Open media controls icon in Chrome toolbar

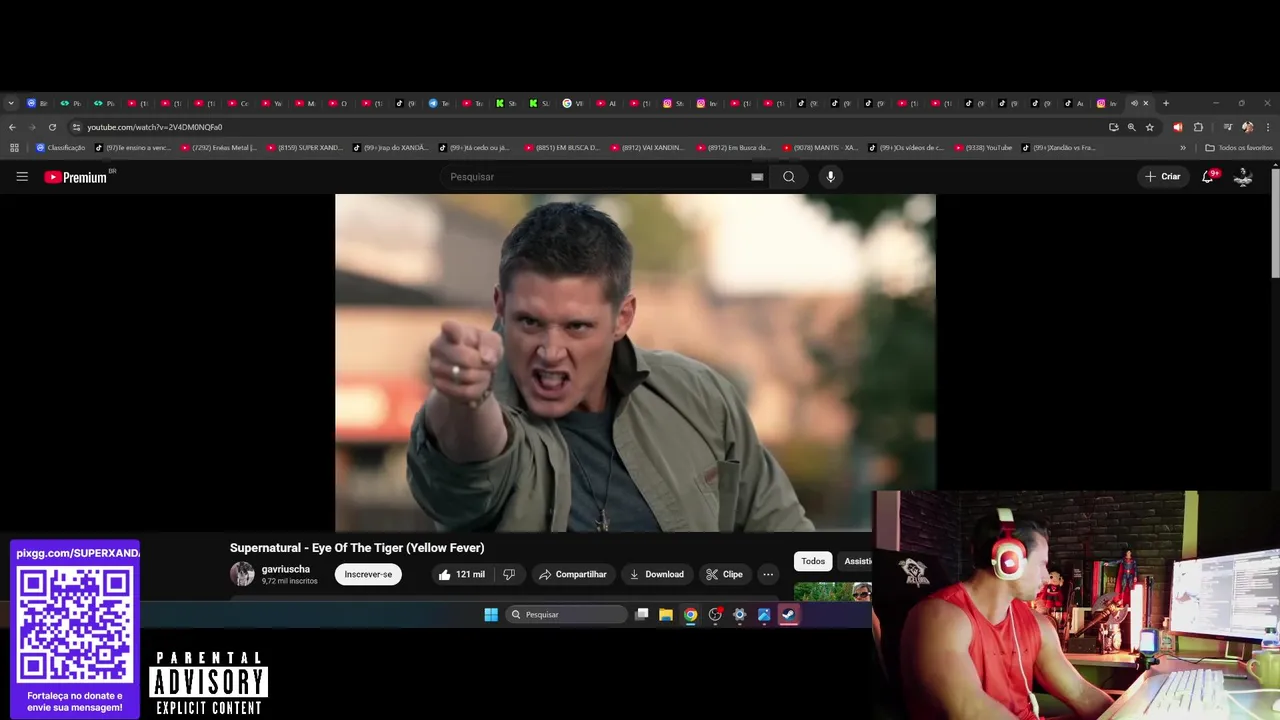[1228, 127]
